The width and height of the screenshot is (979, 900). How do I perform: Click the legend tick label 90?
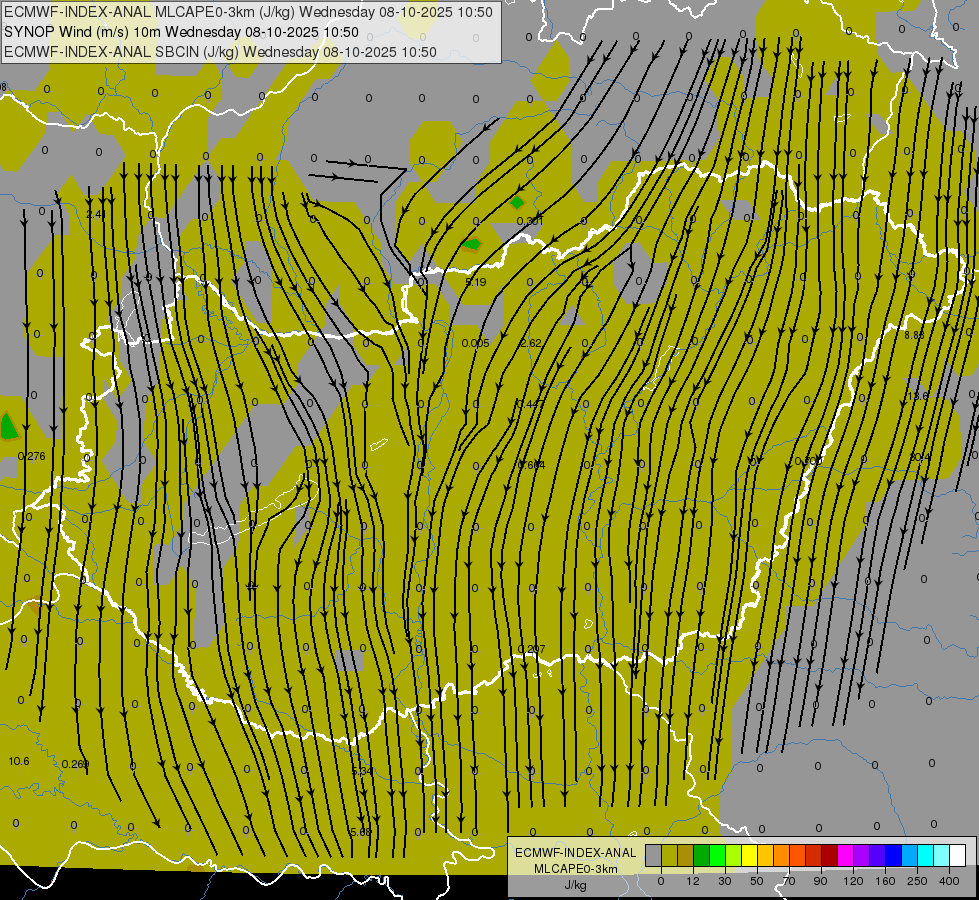pyautogui.click(x=820, y=881)
